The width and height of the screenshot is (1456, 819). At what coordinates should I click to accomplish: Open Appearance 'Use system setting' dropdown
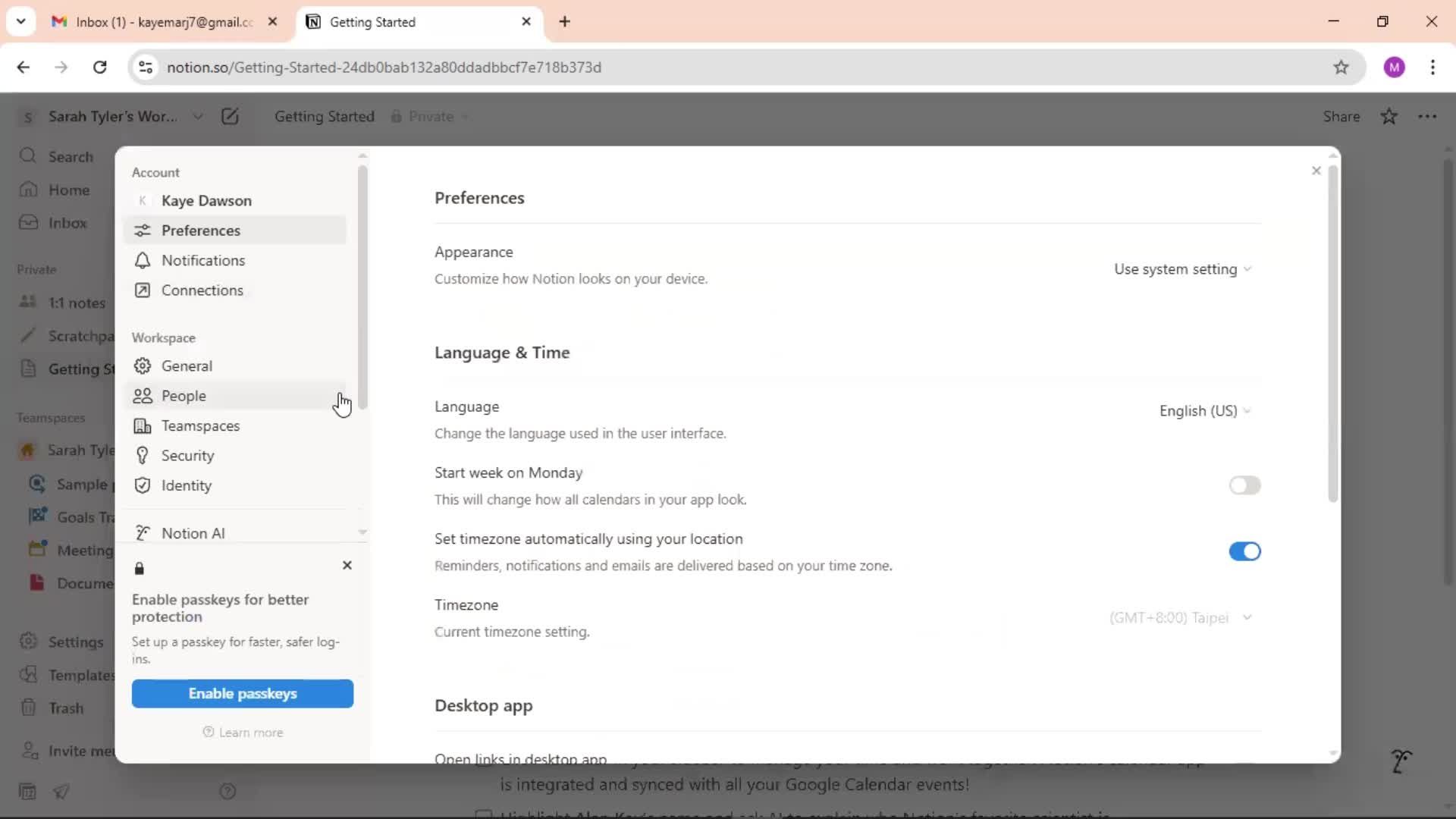point(1181,269)
